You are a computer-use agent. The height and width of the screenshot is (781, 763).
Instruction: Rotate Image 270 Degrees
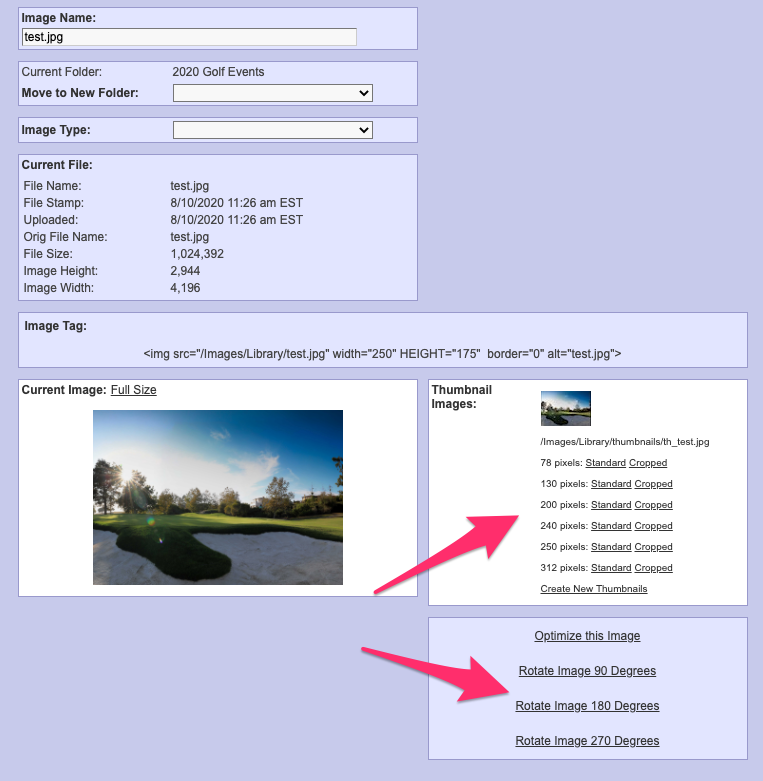(587, 741)
